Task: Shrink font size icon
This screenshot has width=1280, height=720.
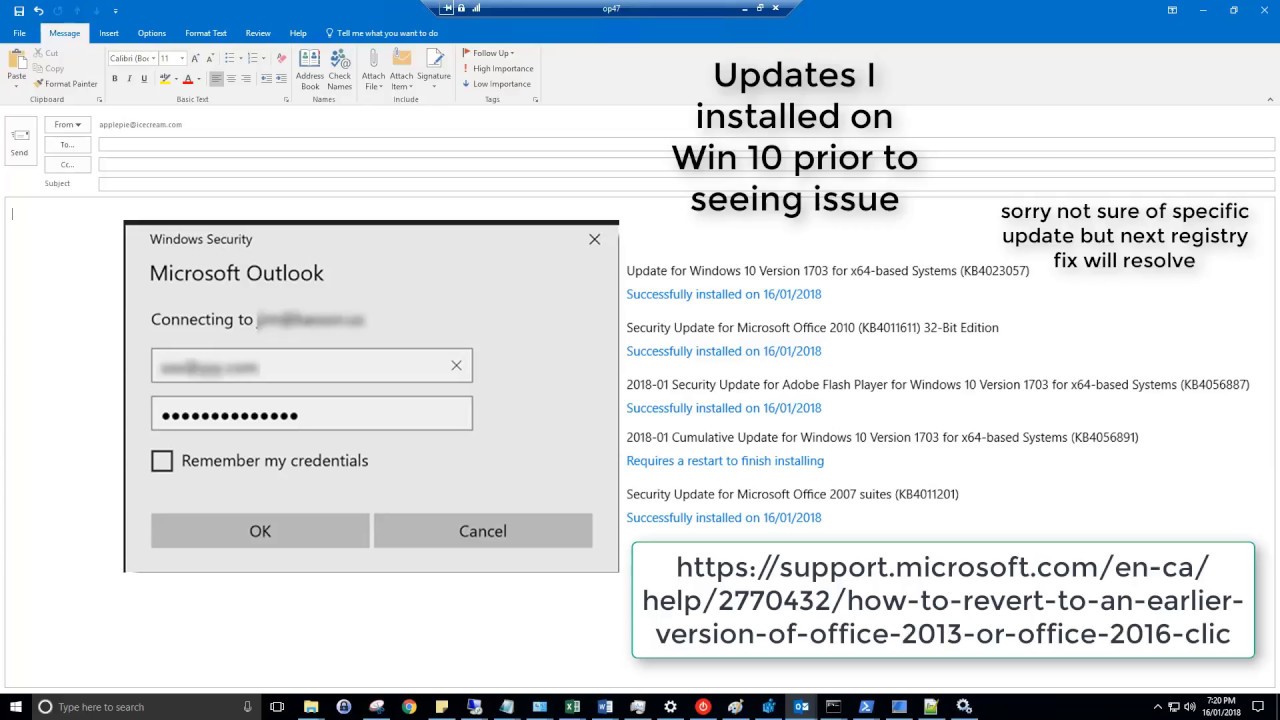Action: (x=209, y=58)
